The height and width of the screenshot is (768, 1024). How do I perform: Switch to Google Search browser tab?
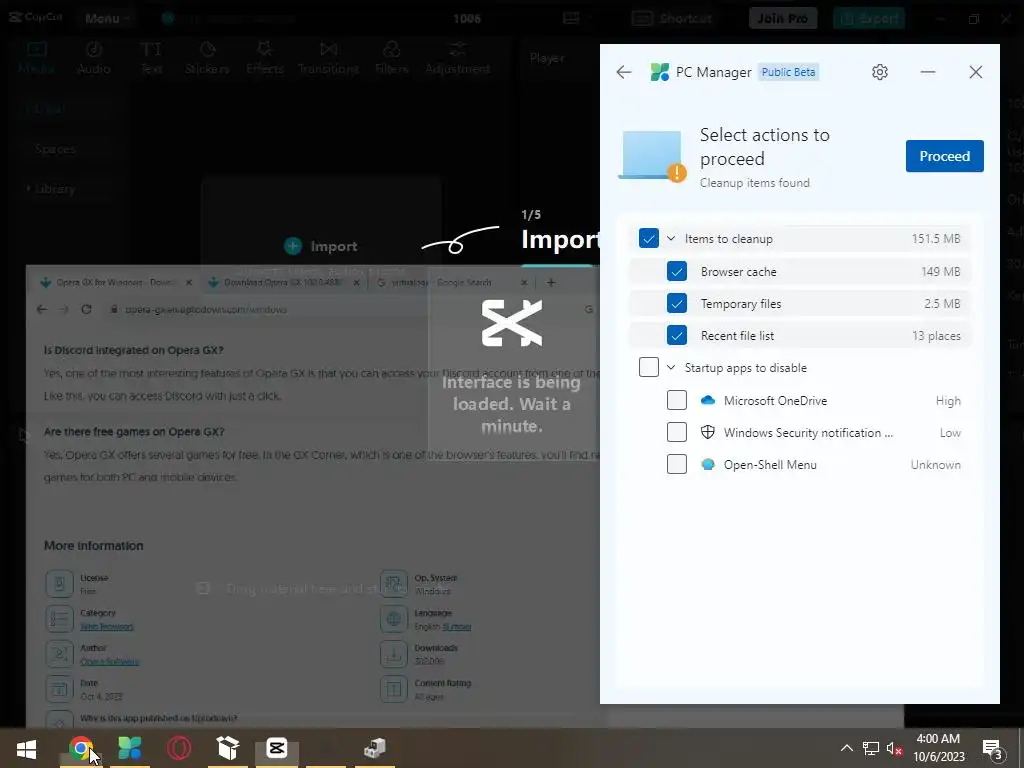pos(452,283)
